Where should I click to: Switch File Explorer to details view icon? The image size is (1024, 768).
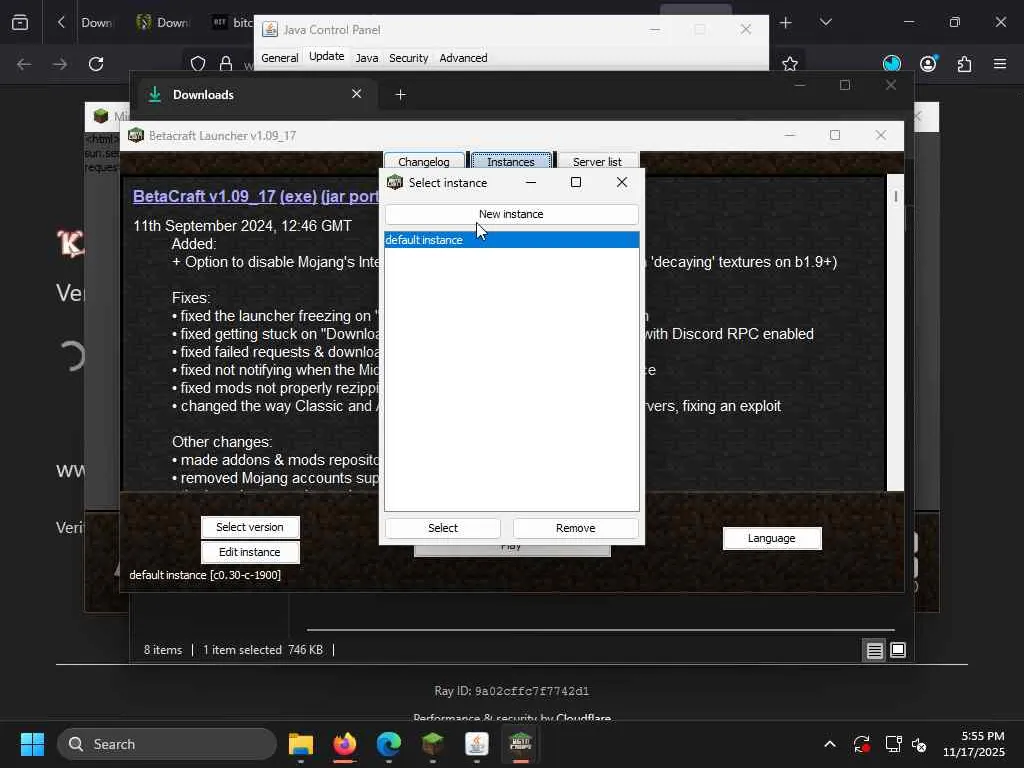point(874,650)
